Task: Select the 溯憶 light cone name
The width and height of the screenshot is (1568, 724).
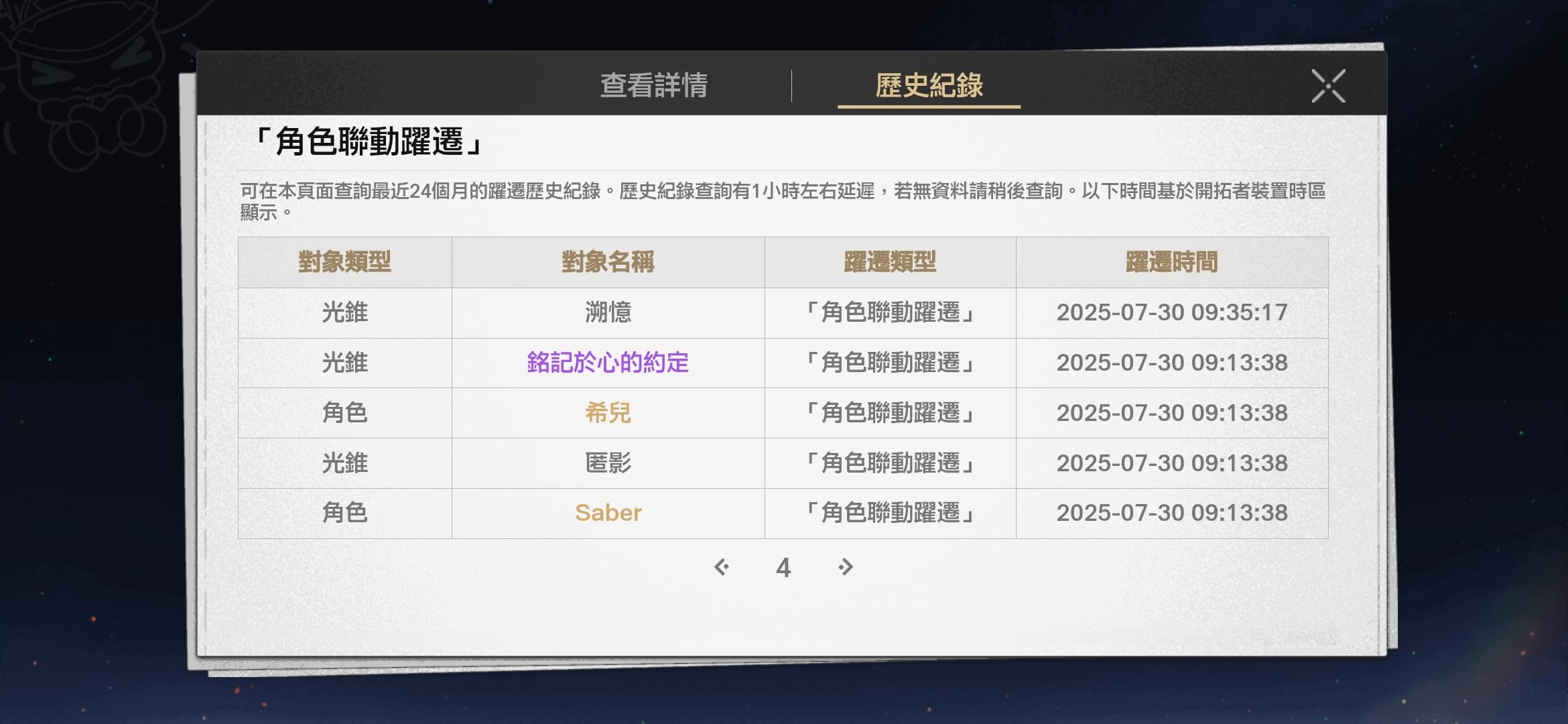Action: (608, 312)
